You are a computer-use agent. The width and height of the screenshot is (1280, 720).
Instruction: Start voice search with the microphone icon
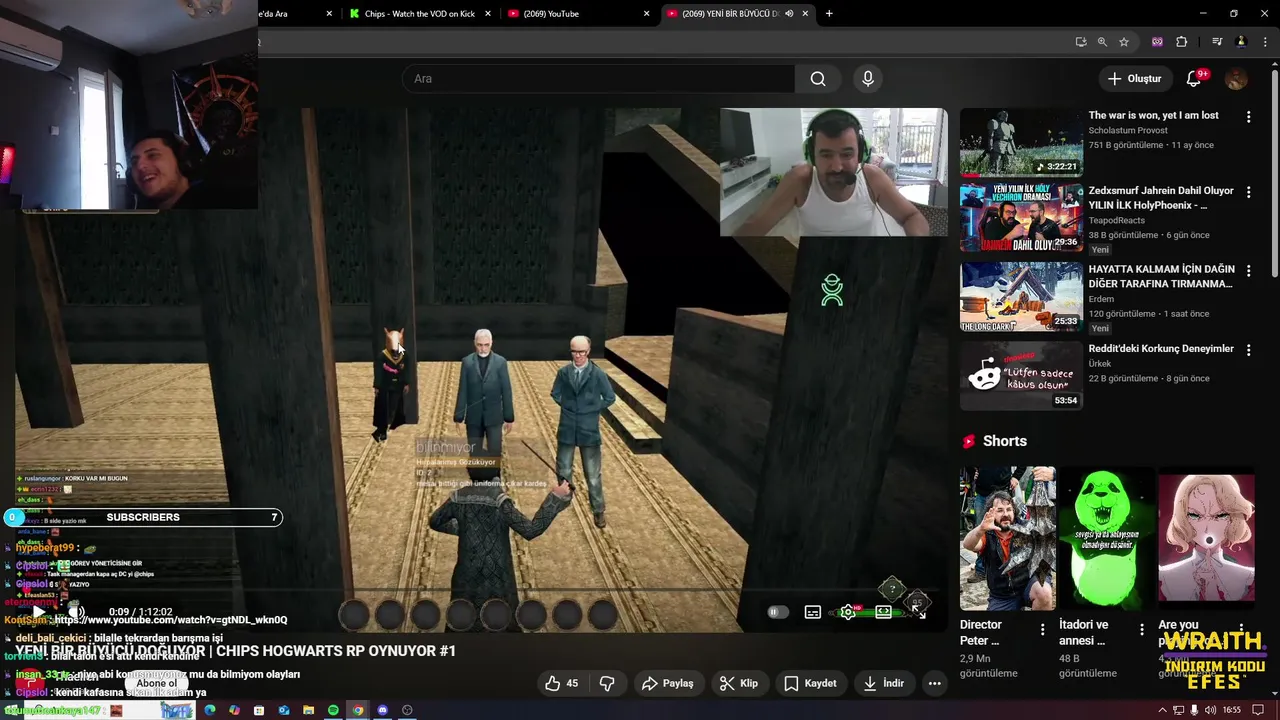pyautogui.click(x=868, y=79)
